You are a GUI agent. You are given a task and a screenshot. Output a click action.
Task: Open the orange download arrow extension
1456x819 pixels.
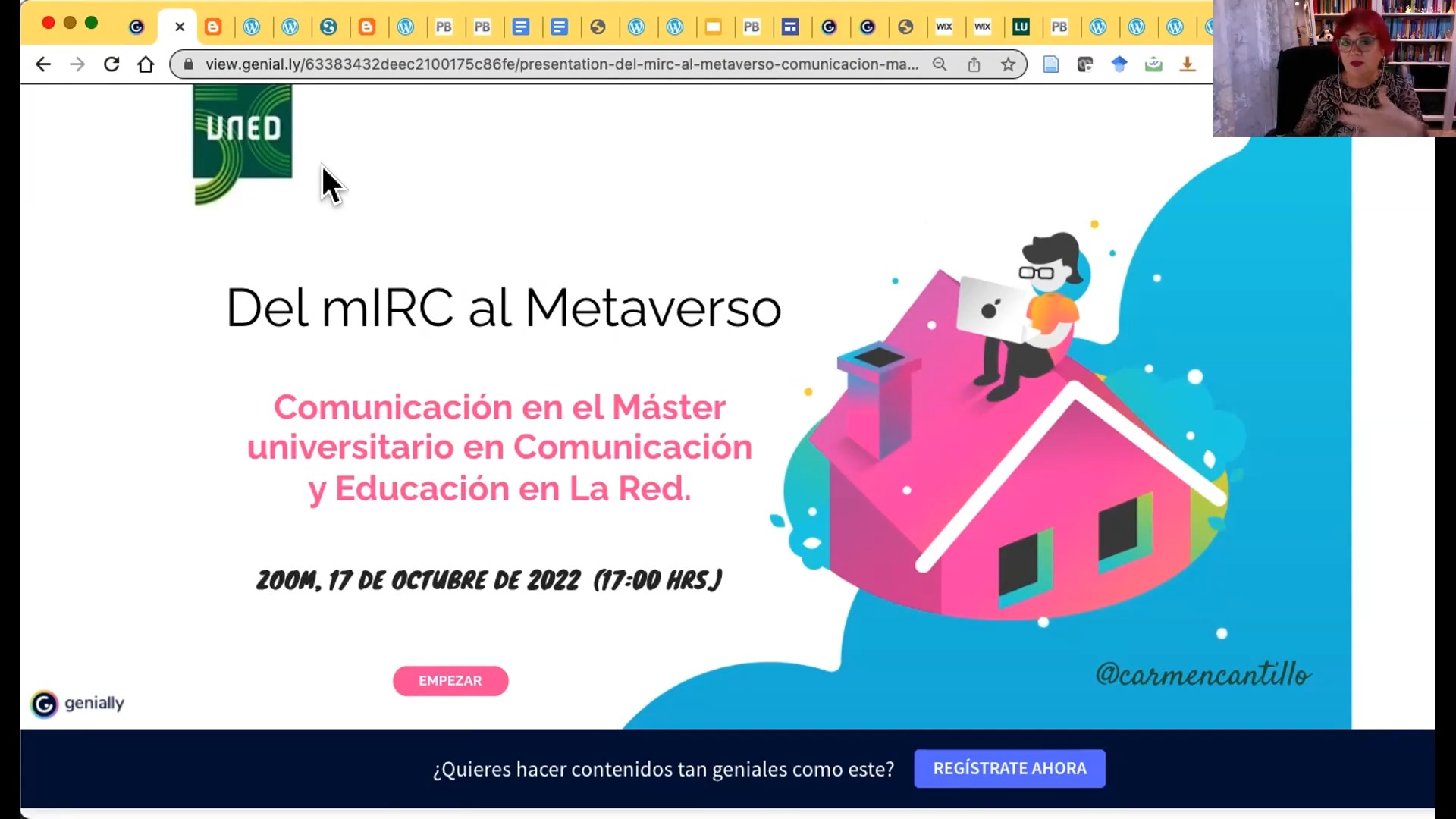point(1188,64)
